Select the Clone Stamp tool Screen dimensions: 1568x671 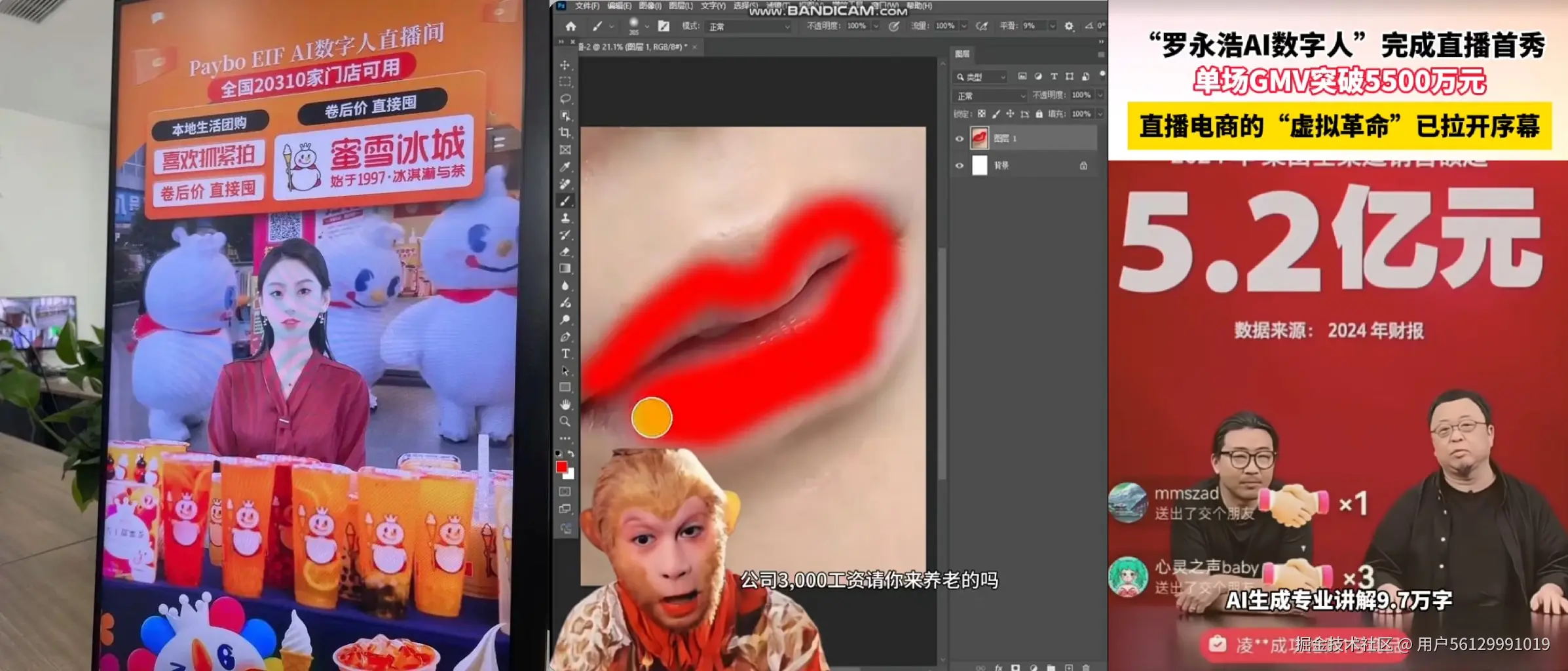pos(565,218)
